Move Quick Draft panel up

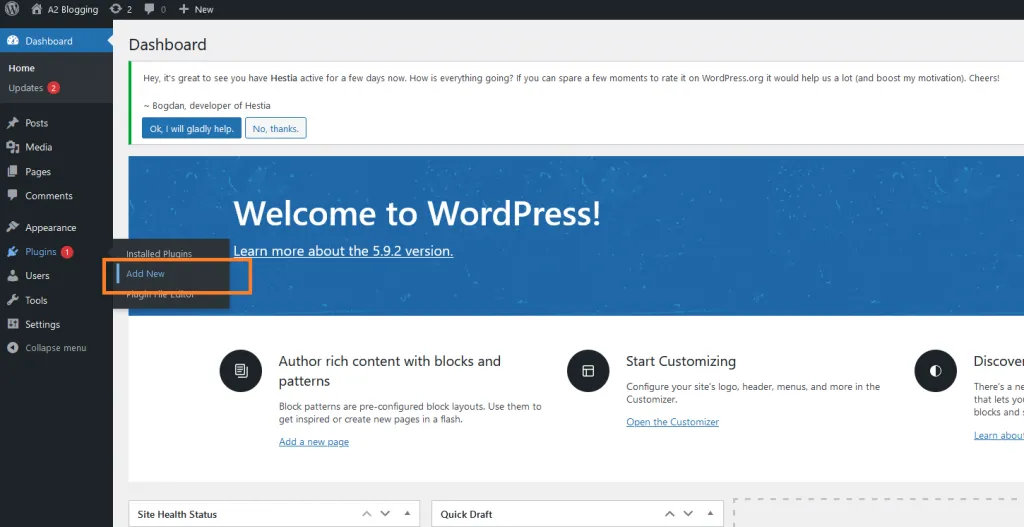click(669, 514)
